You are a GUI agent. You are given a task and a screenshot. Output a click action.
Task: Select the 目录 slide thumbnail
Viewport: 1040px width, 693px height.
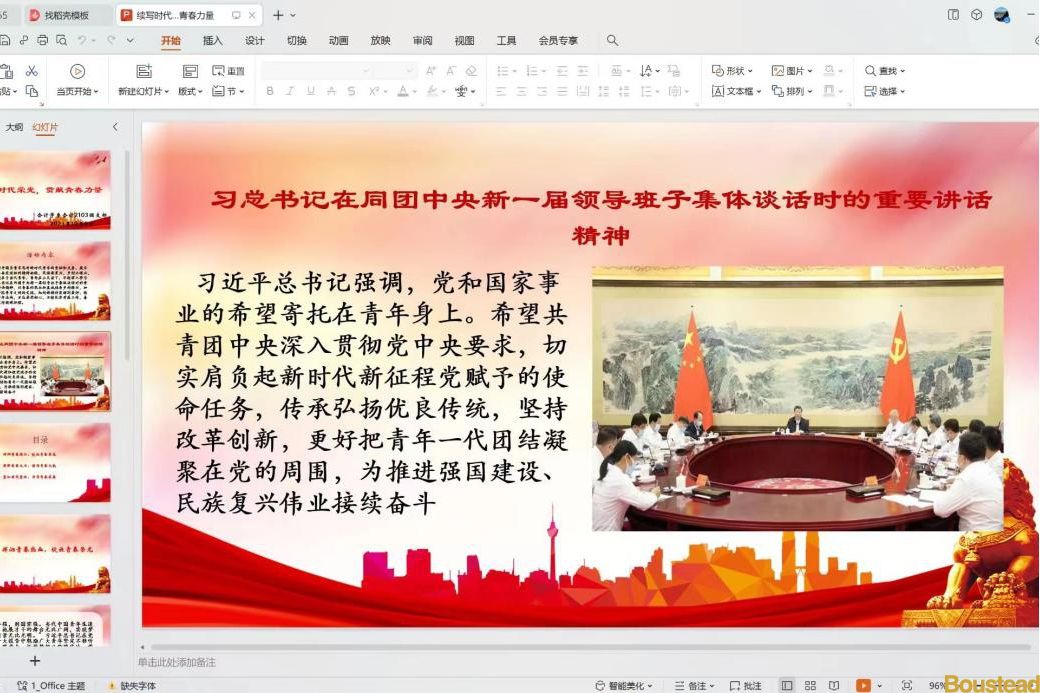[x=55, y=462]
